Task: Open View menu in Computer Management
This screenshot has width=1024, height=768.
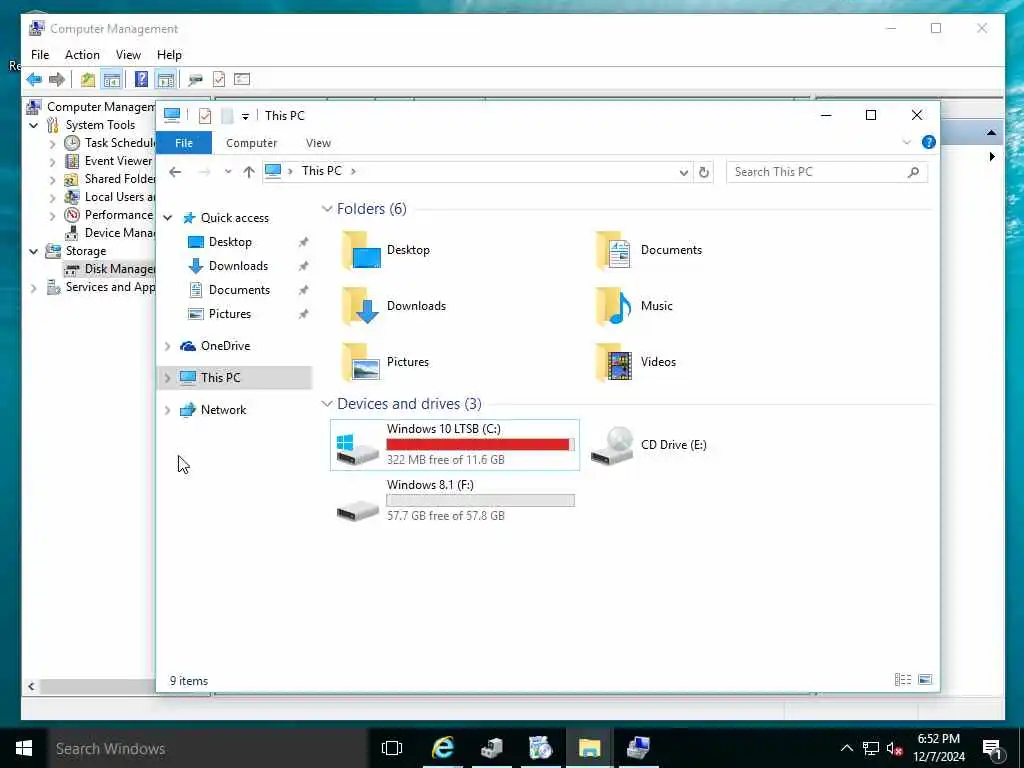Action: tap(128, 55)
